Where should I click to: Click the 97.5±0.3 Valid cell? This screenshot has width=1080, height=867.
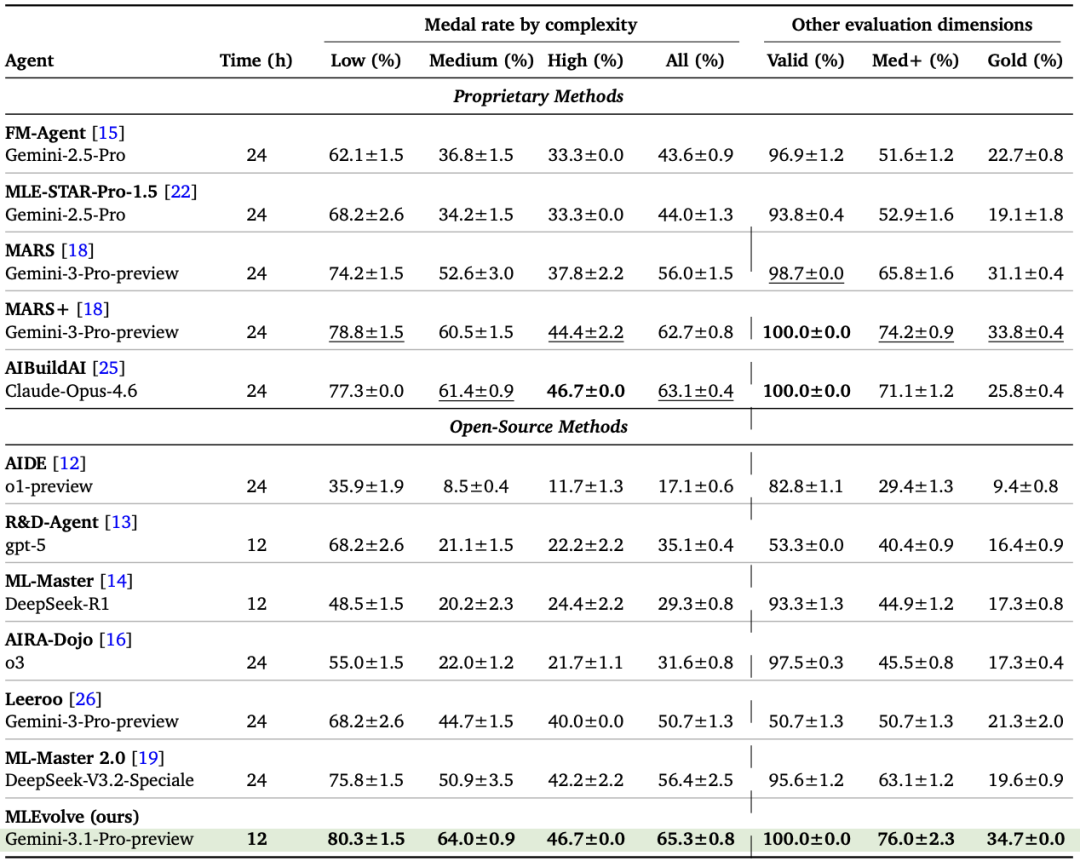(806, 663)
